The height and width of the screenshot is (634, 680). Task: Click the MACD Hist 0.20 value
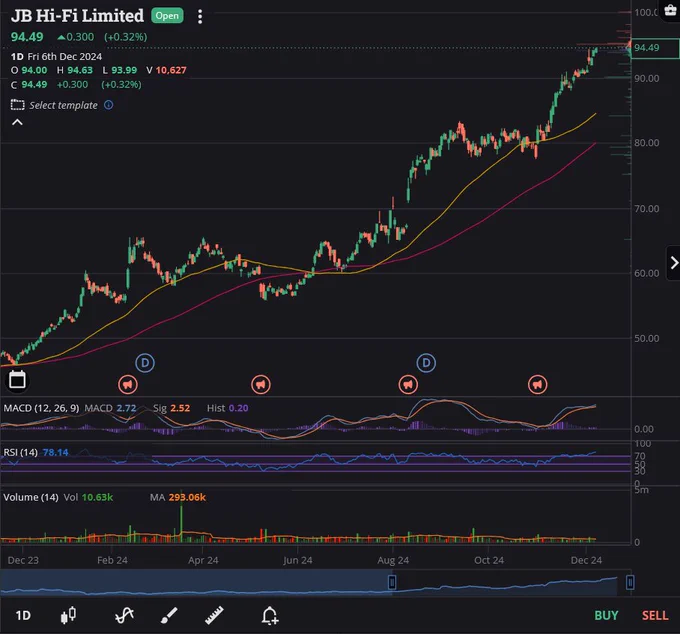click(x=228, y=408)
